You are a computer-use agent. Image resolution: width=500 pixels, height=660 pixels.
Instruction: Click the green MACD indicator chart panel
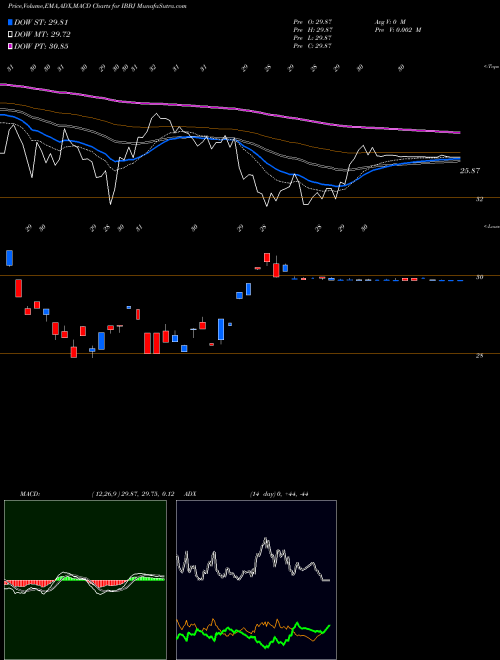pos(85,580)
